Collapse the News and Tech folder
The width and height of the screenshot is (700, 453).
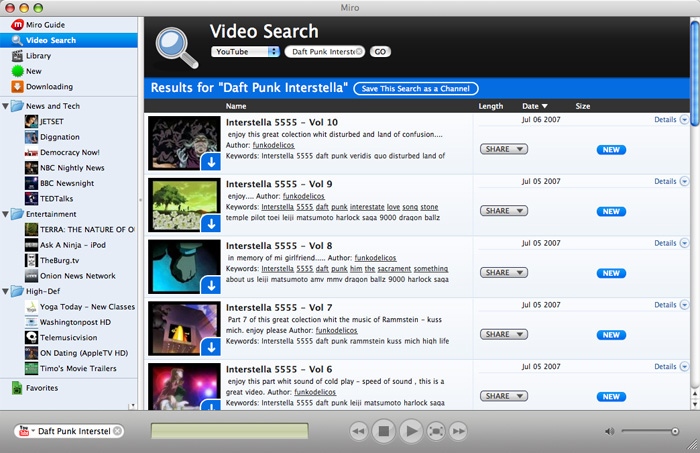coord(5,105)
